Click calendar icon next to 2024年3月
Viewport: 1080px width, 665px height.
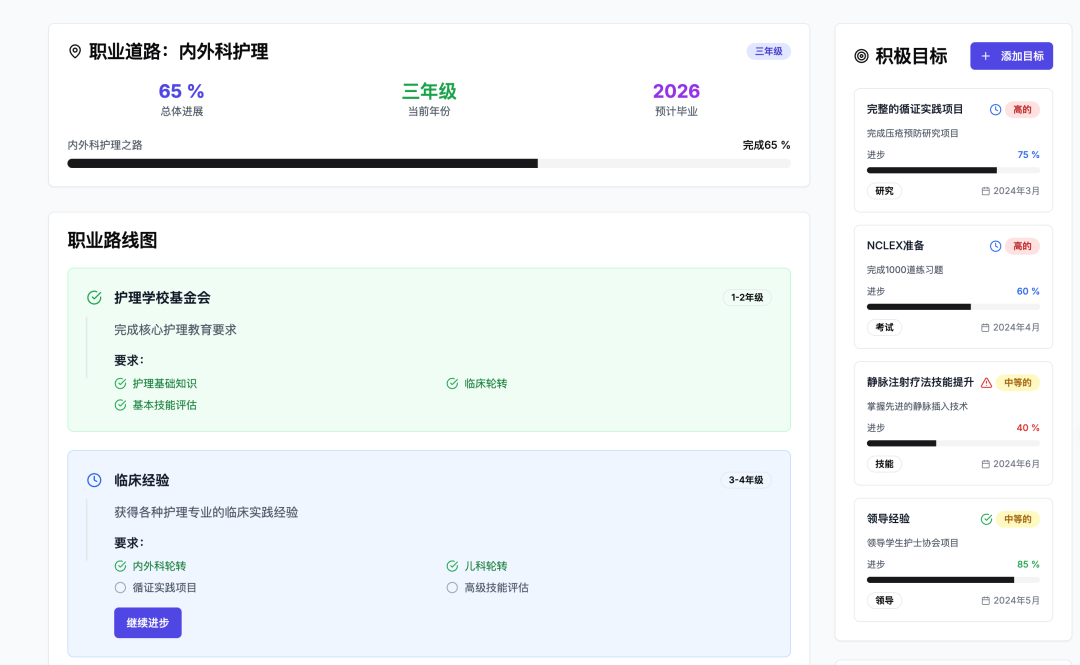pos(985,191)
